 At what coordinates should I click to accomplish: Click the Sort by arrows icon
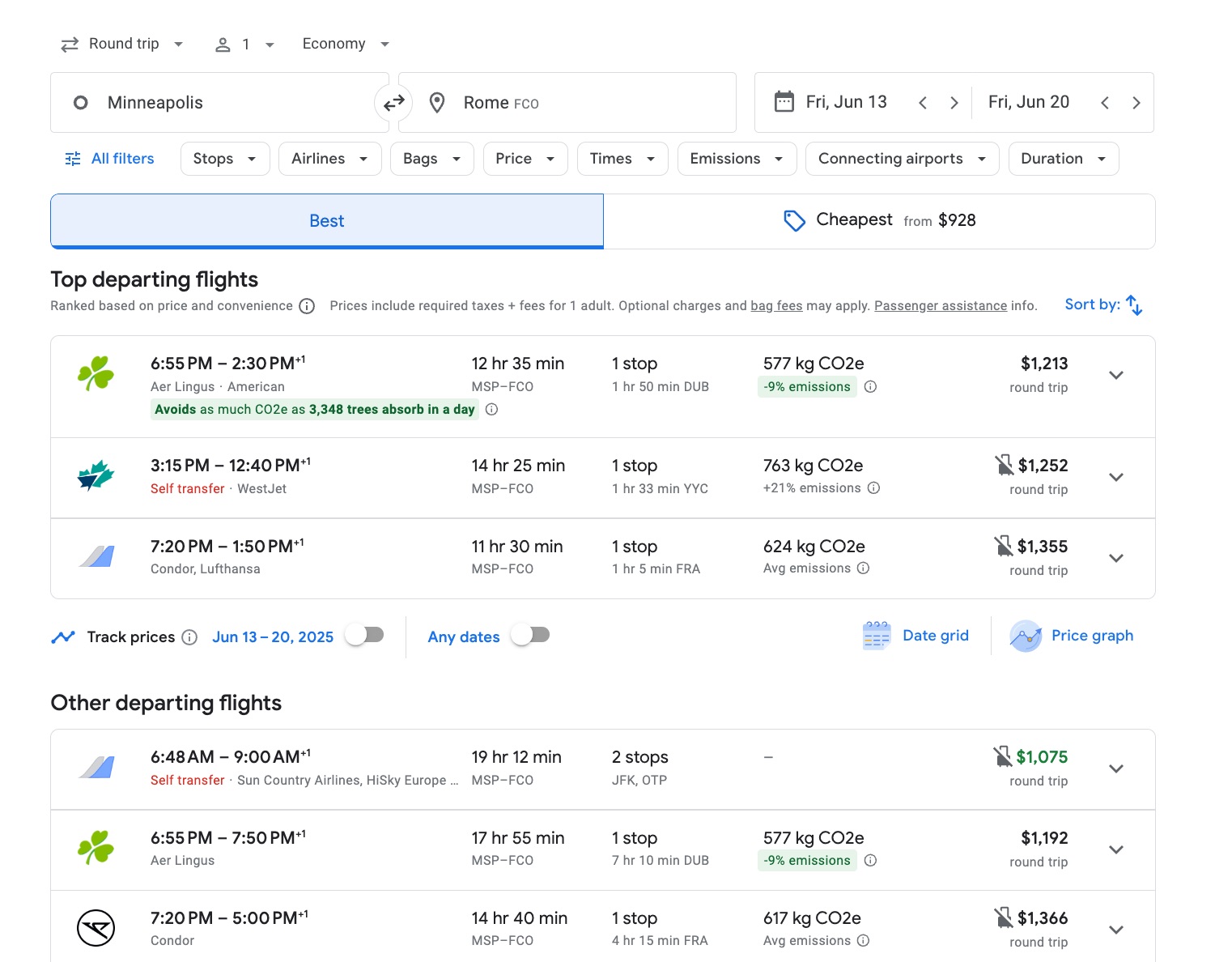(x=1133, y=304)
